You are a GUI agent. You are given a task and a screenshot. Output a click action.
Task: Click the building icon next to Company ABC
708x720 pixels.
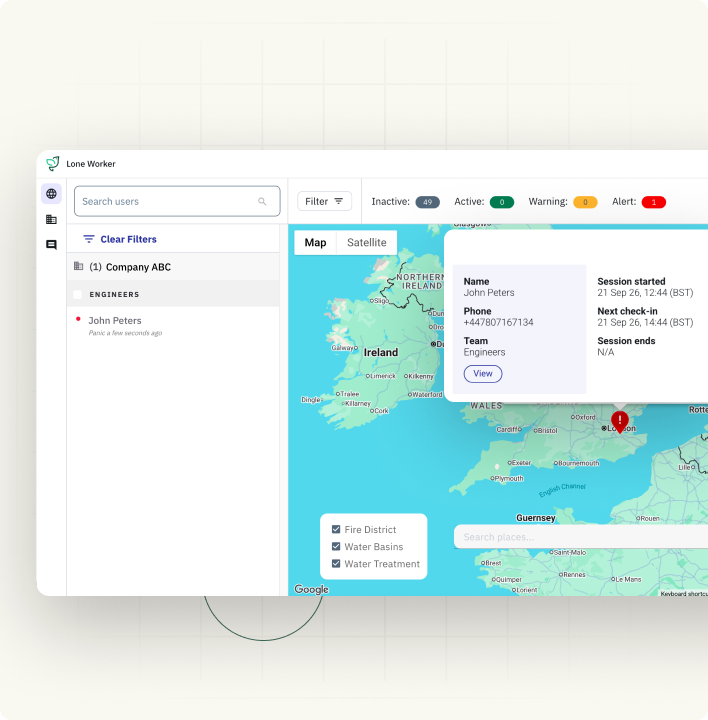79,266
